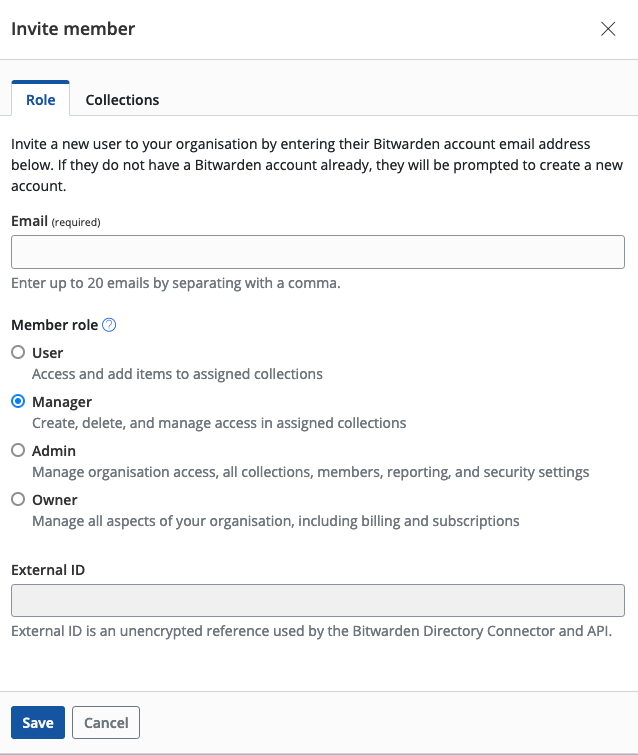Click the Manager role label text
This screenshot has height=755, width=638.
point(62,402)
